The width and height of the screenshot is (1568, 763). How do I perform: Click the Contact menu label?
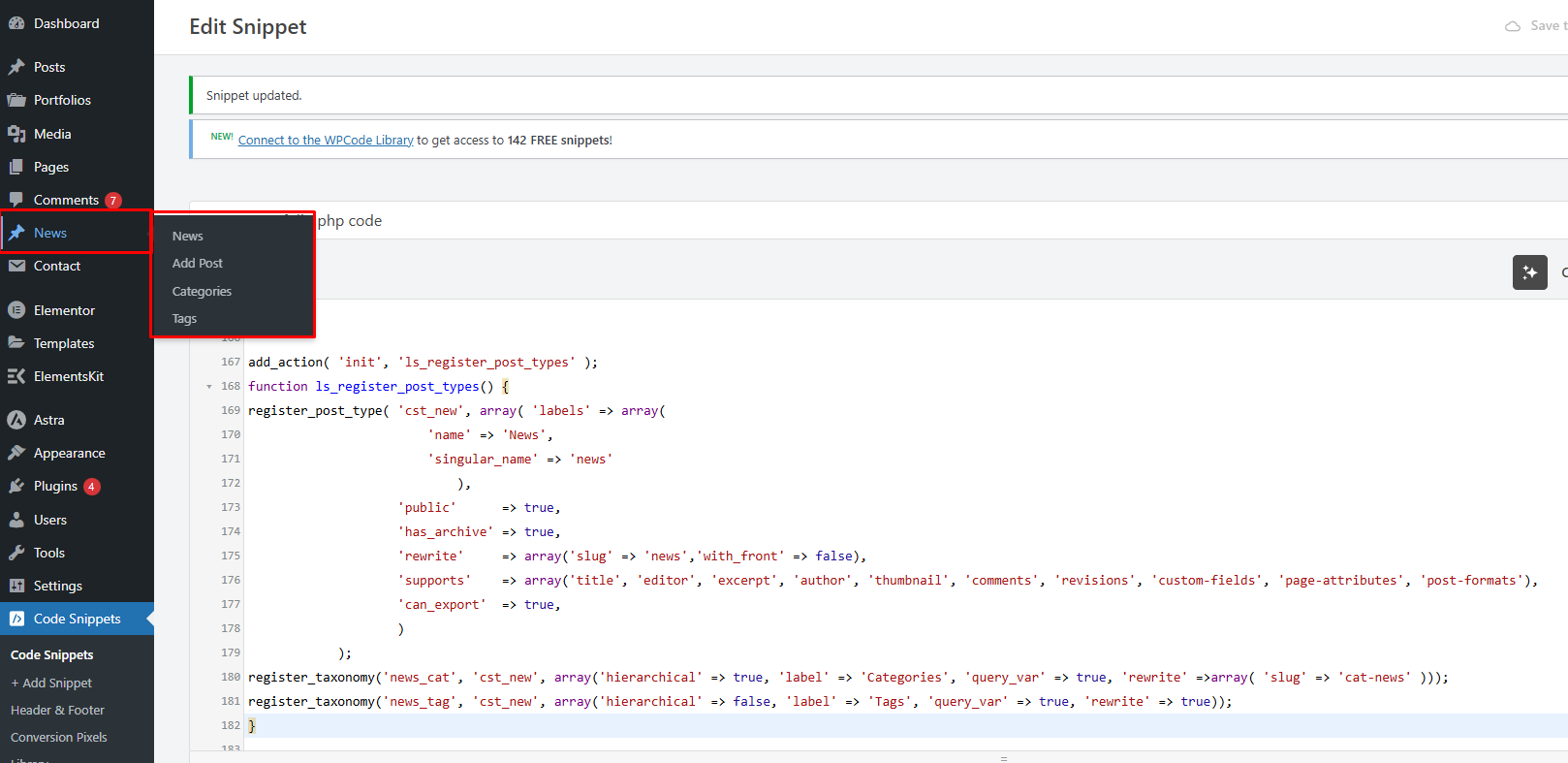(57, 266)
